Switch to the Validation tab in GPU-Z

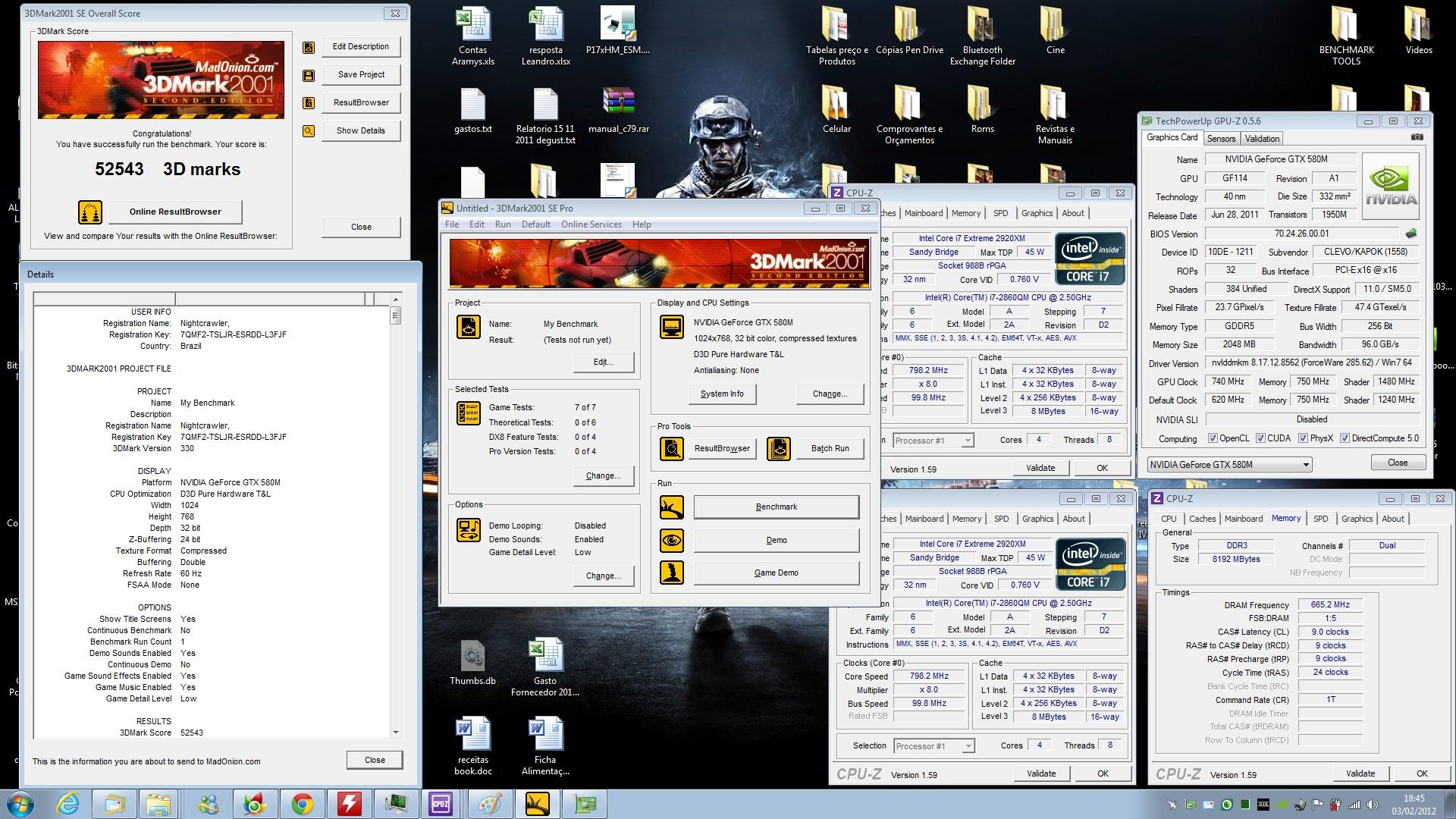(x=1262, y=139)
